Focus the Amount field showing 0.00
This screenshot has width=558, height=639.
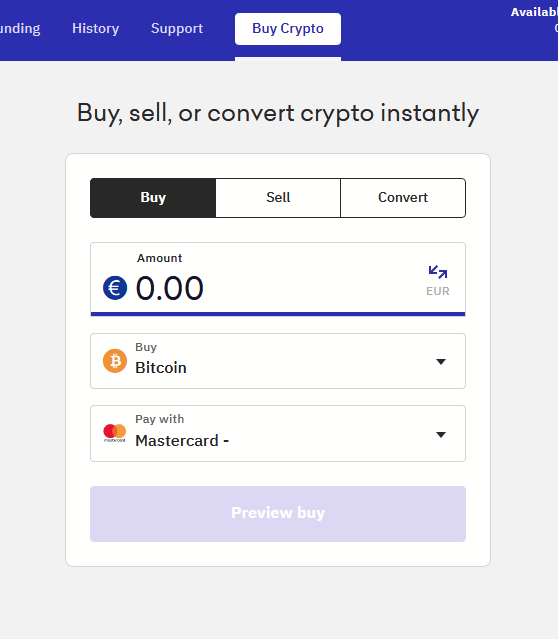(x=278, y=279)
